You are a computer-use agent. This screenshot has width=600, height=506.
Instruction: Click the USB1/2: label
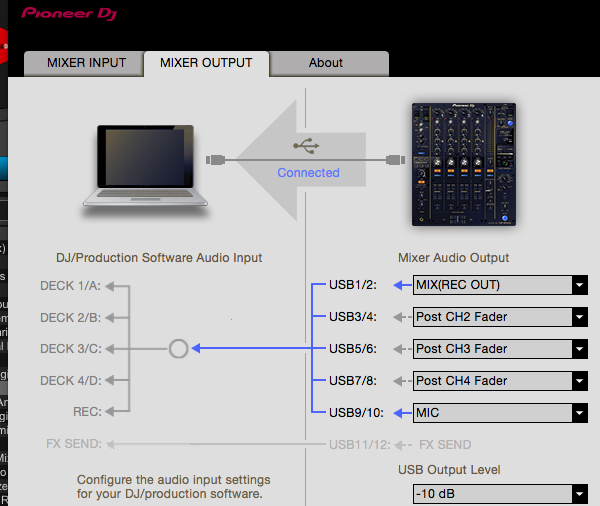click(x=353, y=285)
